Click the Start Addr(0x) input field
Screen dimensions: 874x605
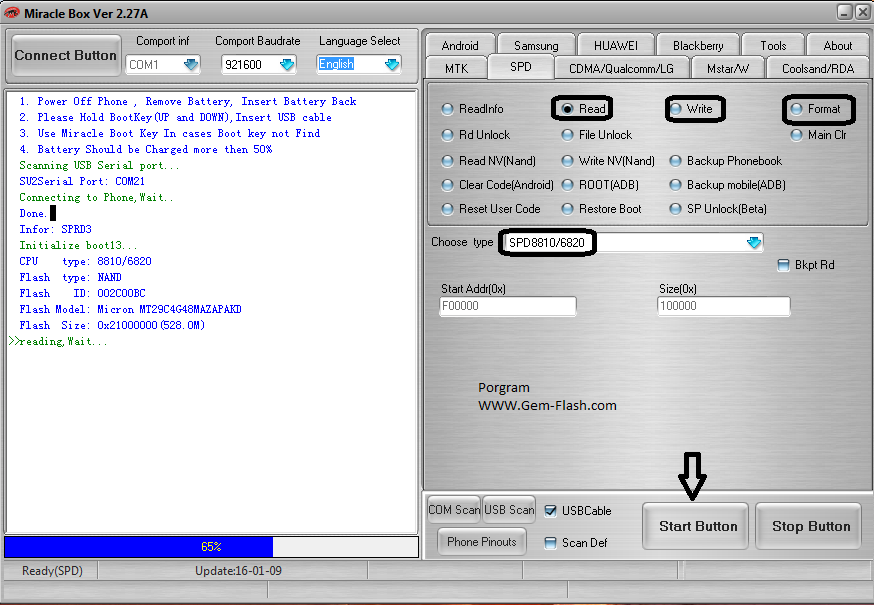[x=508, y=306]
